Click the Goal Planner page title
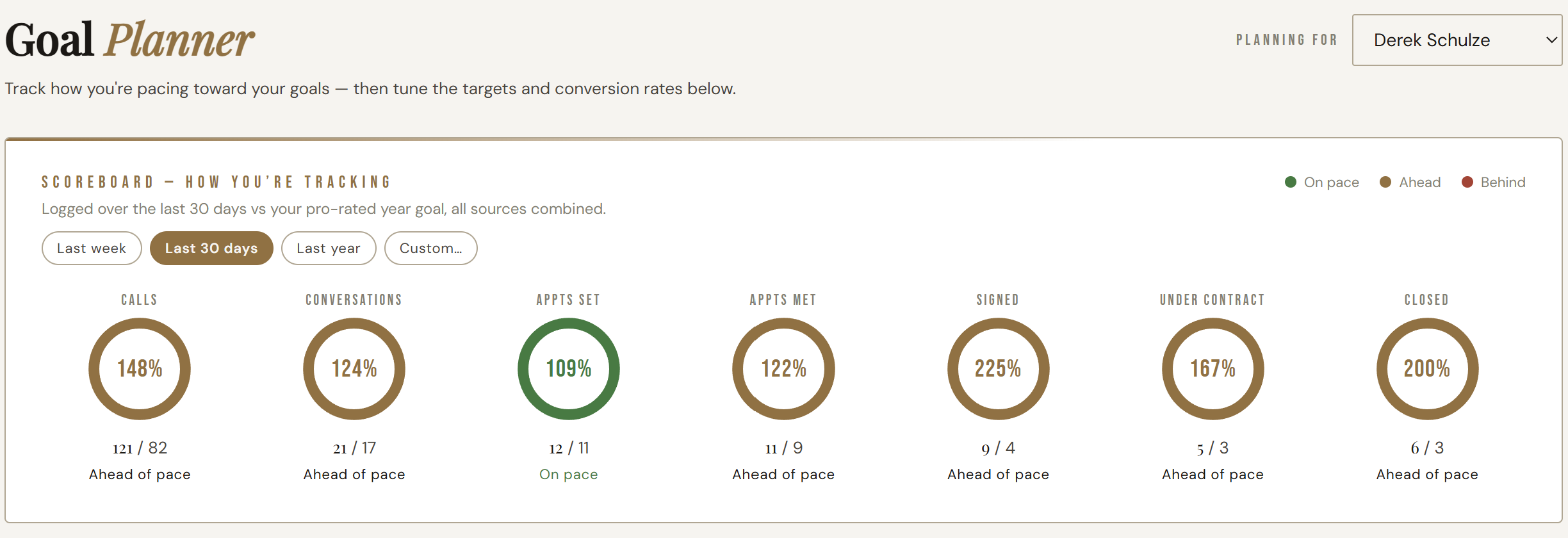This screenshot has width=1568, height=538. point(129,40)
